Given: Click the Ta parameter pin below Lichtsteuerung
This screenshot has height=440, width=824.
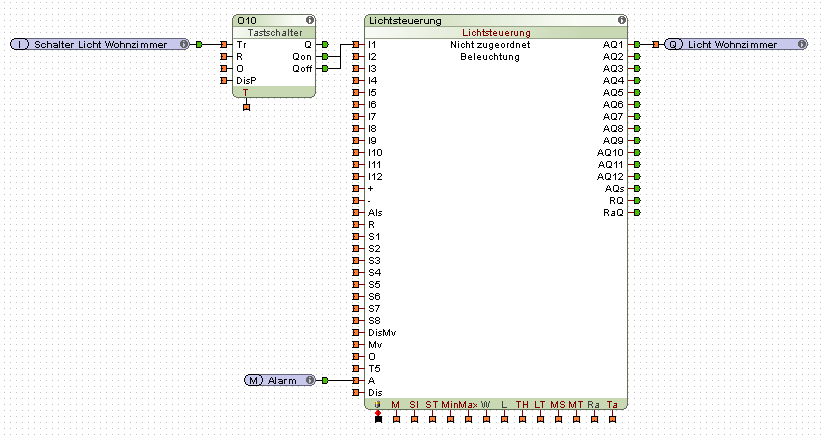Looking at the screenshot, I should pyautogui.click(x=612, y=419).
